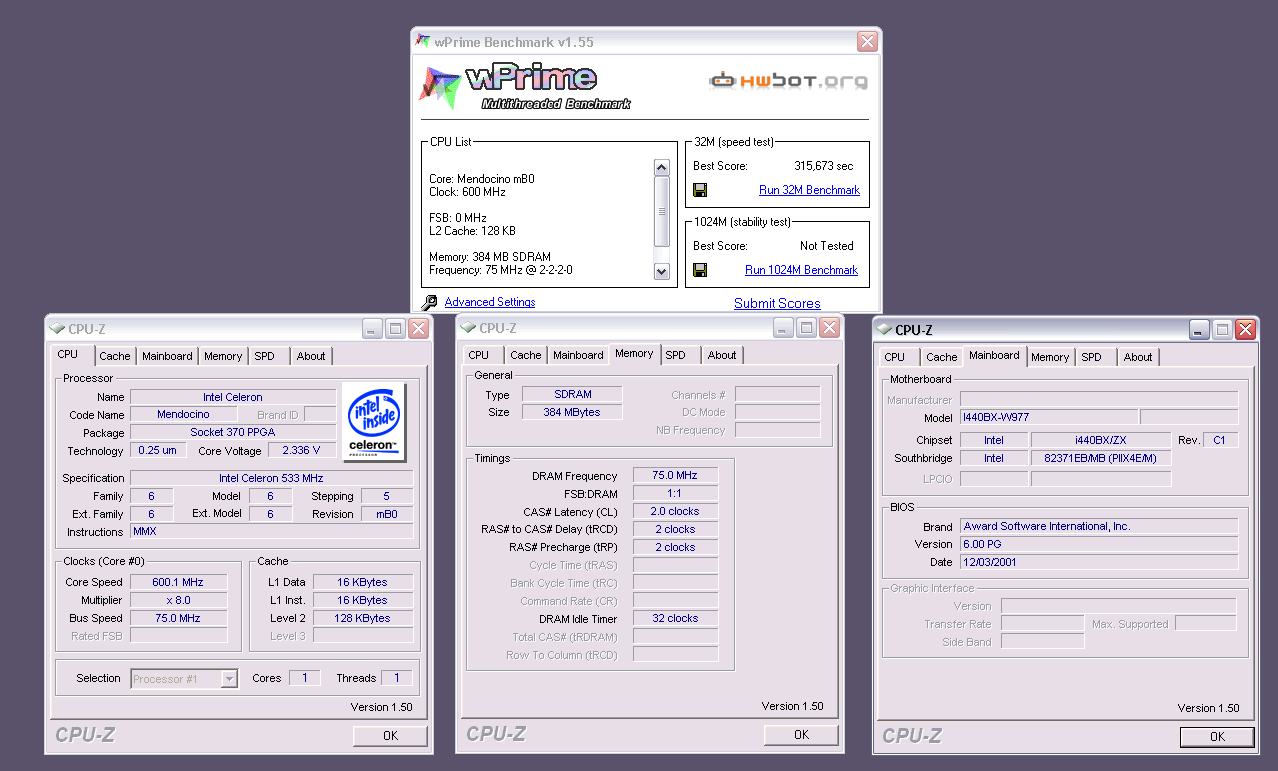Open the Cache tab in the middle CPU-Z window

pyautogui.click(x=525, y=355)
